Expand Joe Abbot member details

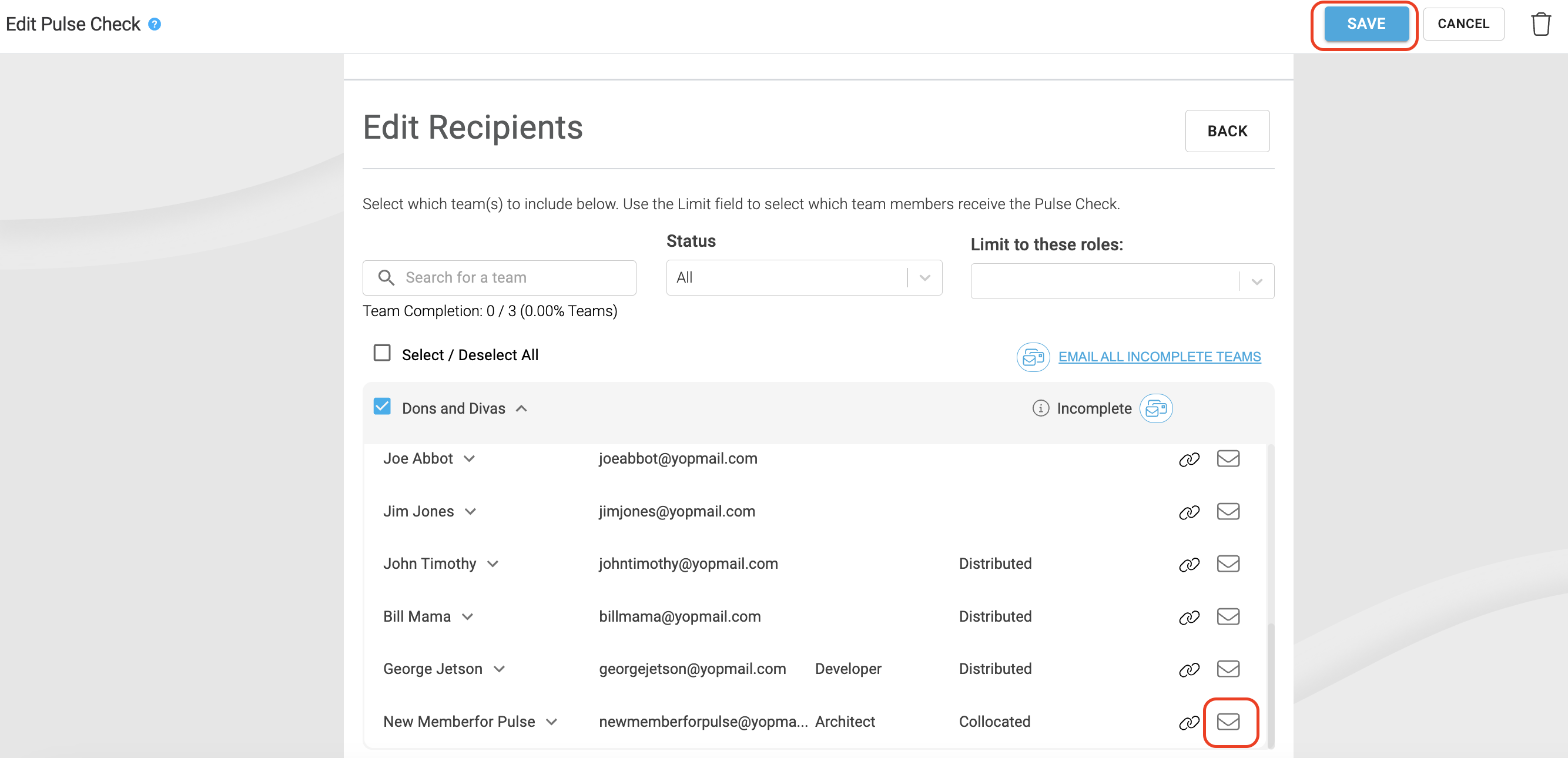(x=469, y=459)
